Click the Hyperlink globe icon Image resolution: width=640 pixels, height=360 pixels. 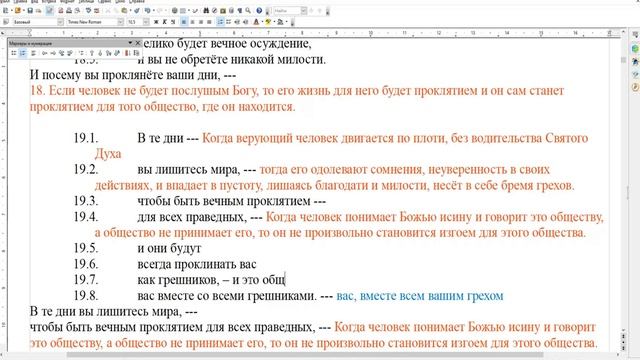pyautogui.click(x=175, y=11)
